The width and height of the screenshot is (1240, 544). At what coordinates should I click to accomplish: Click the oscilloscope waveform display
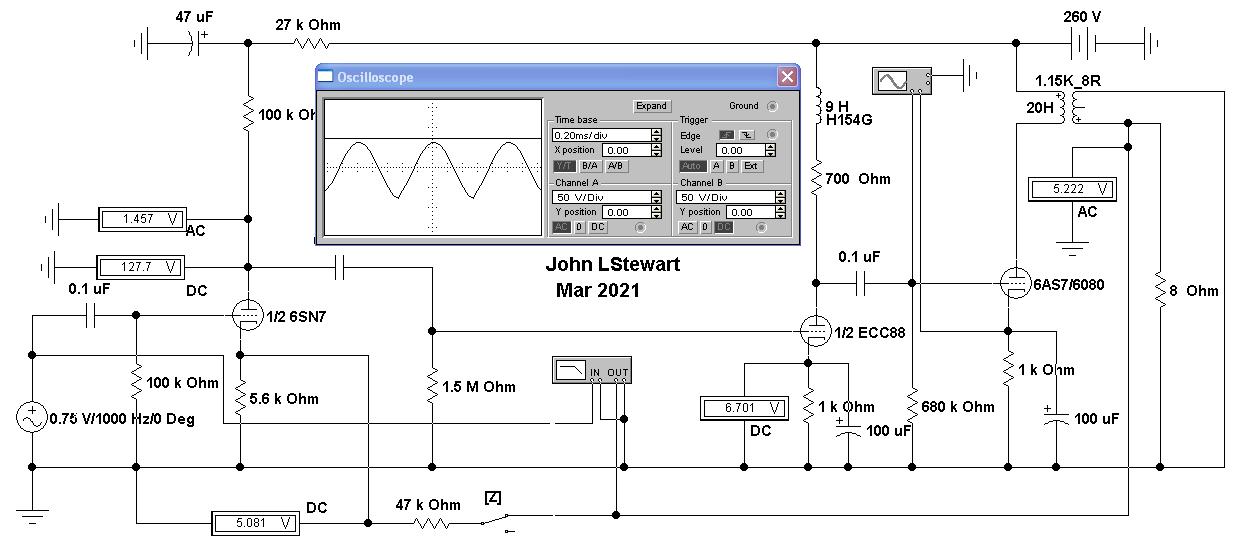point(432,167)
